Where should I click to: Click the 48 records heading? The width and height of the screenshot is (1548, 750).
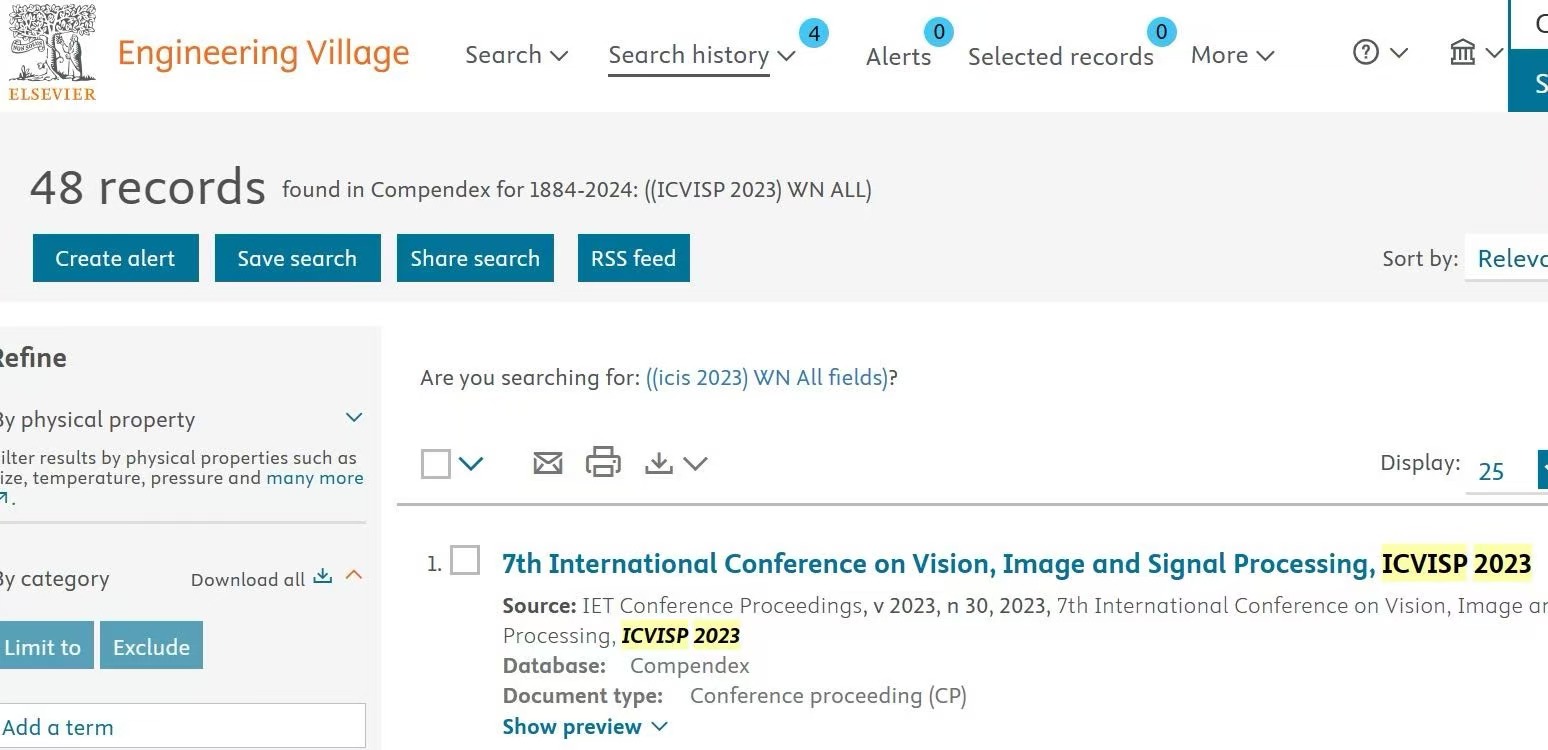click(148, 187)
